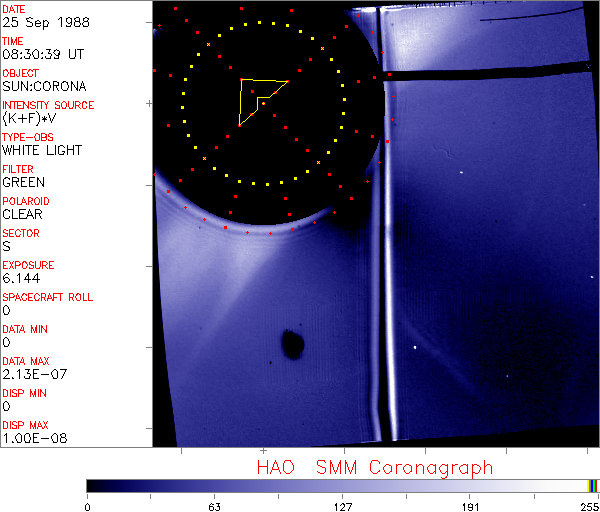The width and height of the screenshot is (600, 512).
Task: Click the color bar near value 127
Action: (x=342, y=485)
